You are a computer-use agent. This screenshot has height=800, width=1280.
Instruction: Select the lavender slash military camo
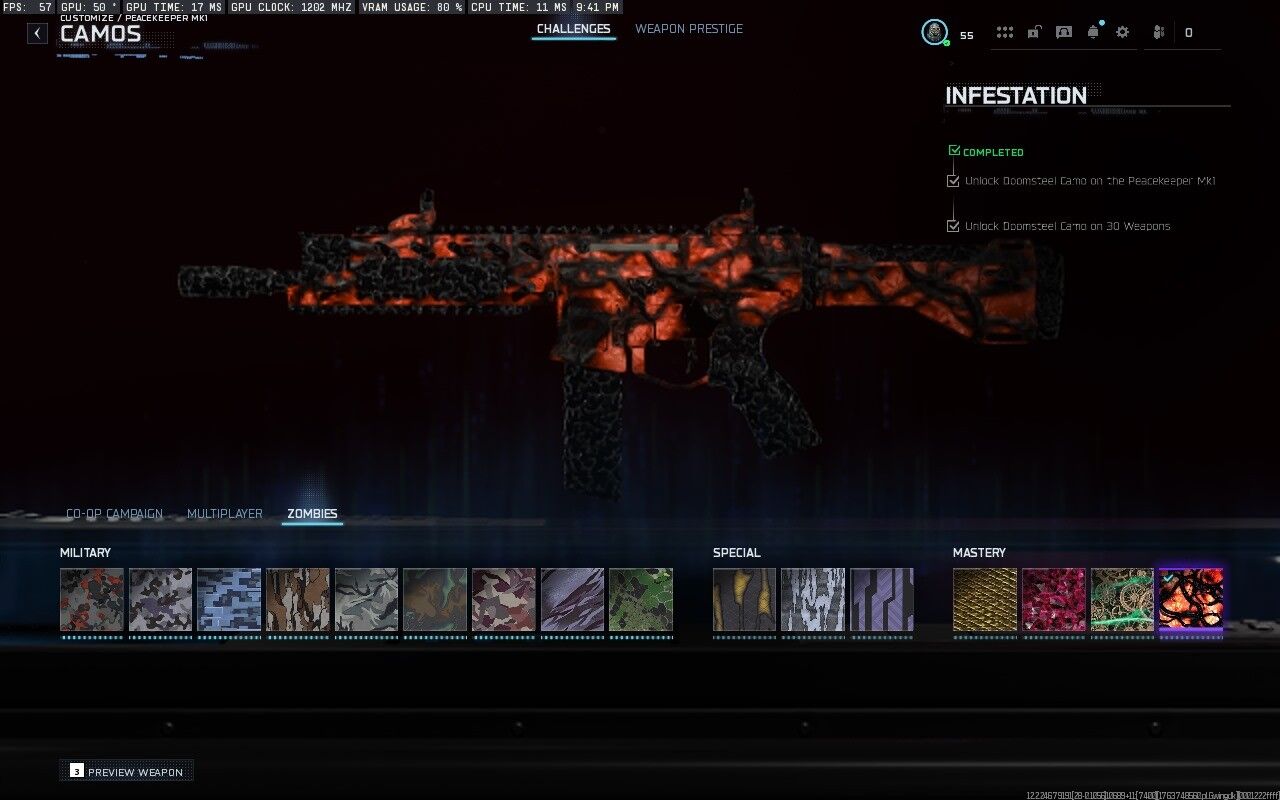coord(572,600)
